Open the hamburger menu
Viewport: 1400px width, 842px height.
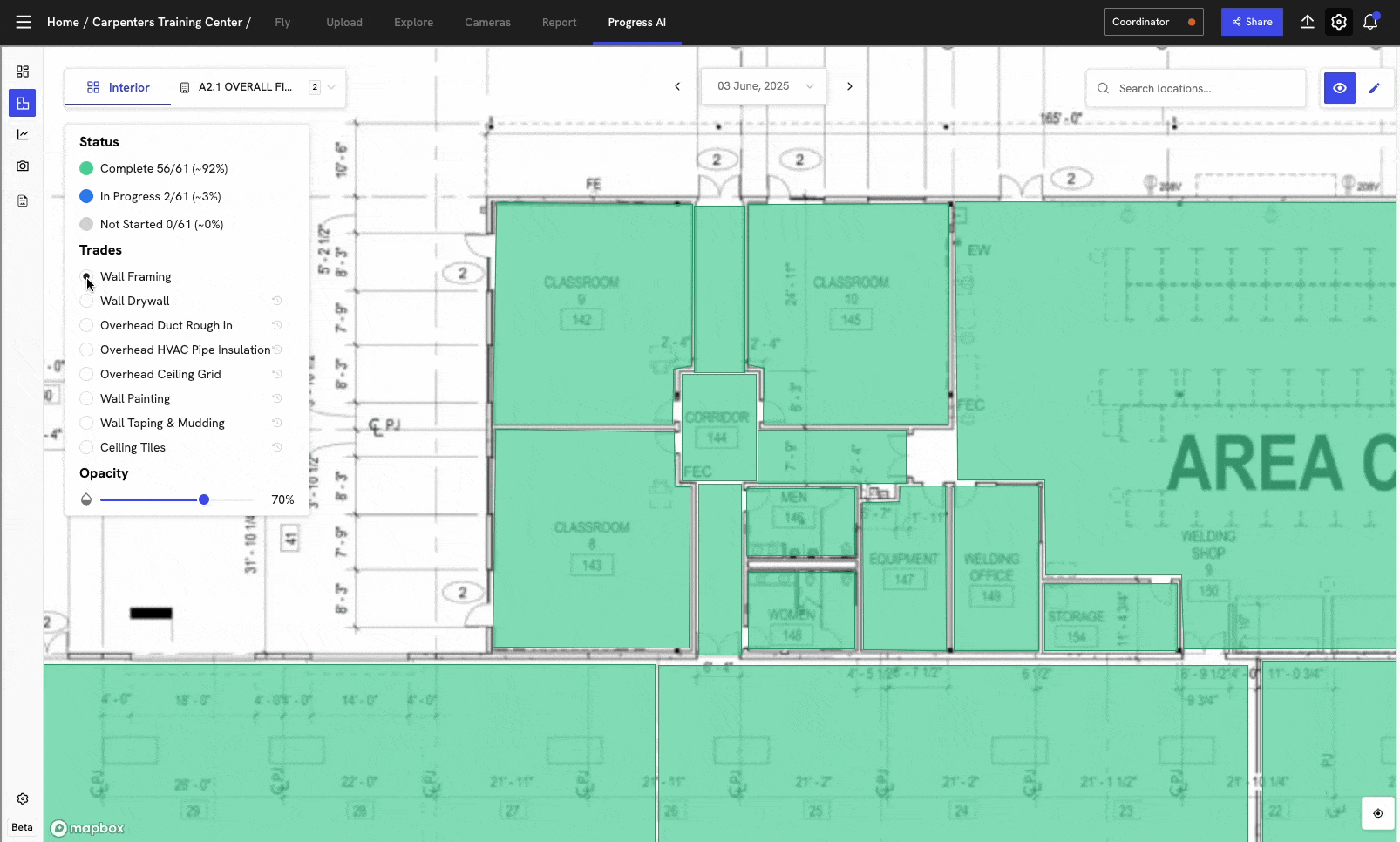(x=24, y=22)
